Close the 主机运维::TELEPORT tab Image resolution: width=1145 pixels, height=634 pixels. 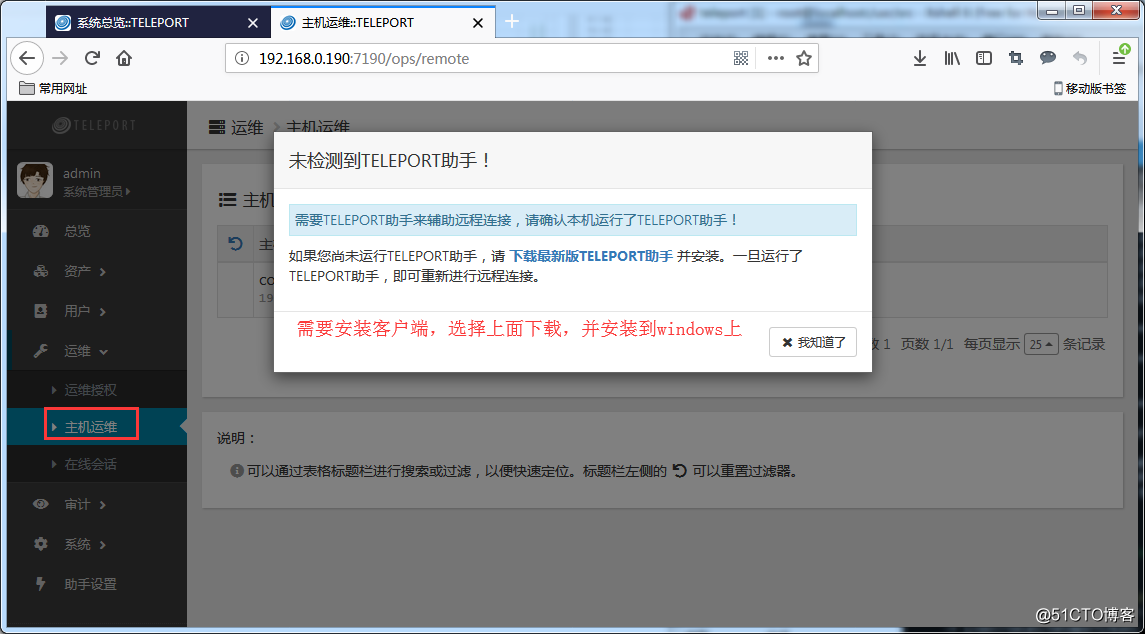478,23
